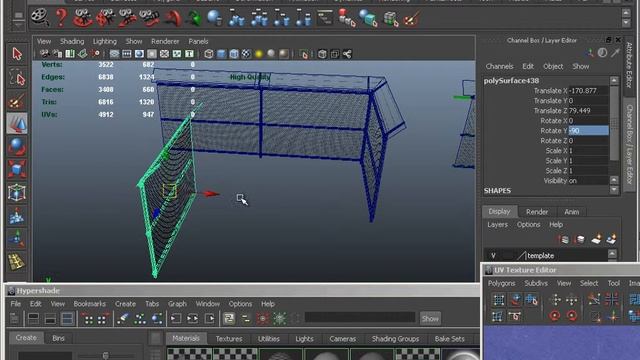Open Hypershade Graph menu

pyautogui.click(x=177, y=304)
